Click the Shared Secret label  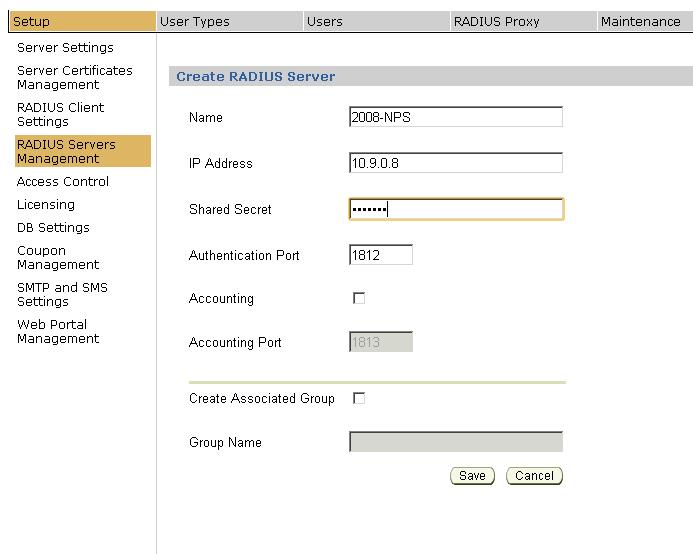230,209
